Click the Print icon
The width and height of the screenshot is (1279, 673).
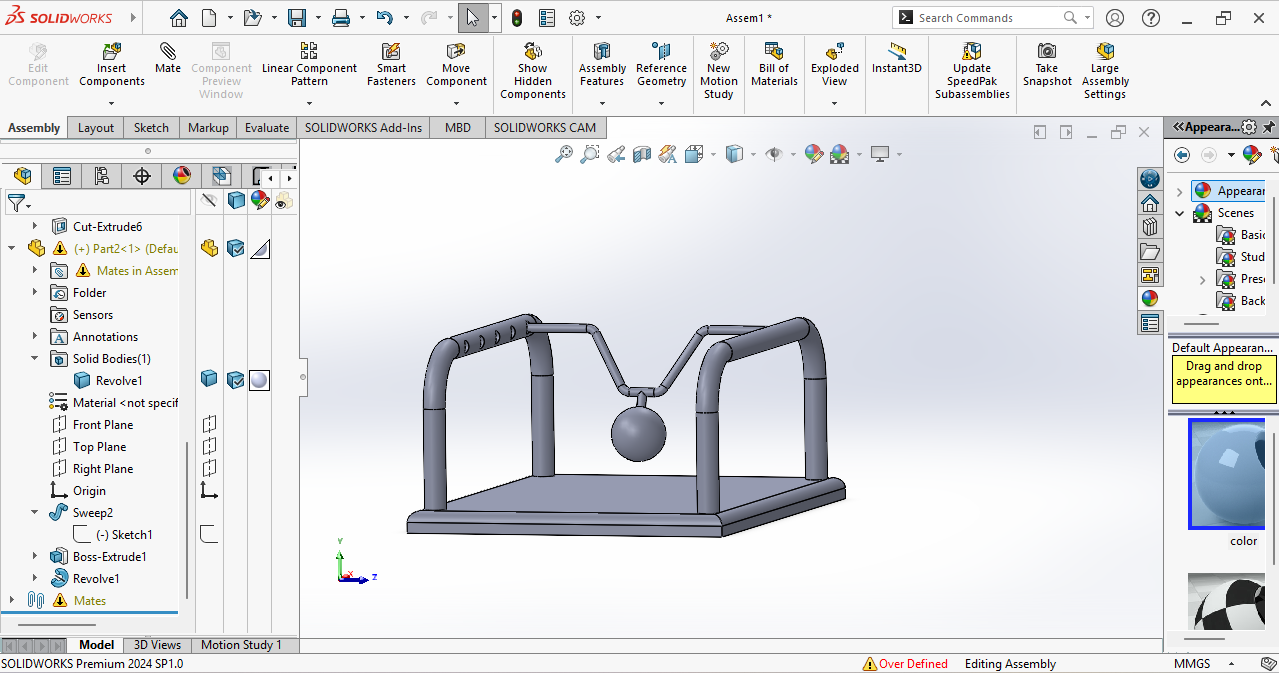pyautogui.click(x=341, y=18)
